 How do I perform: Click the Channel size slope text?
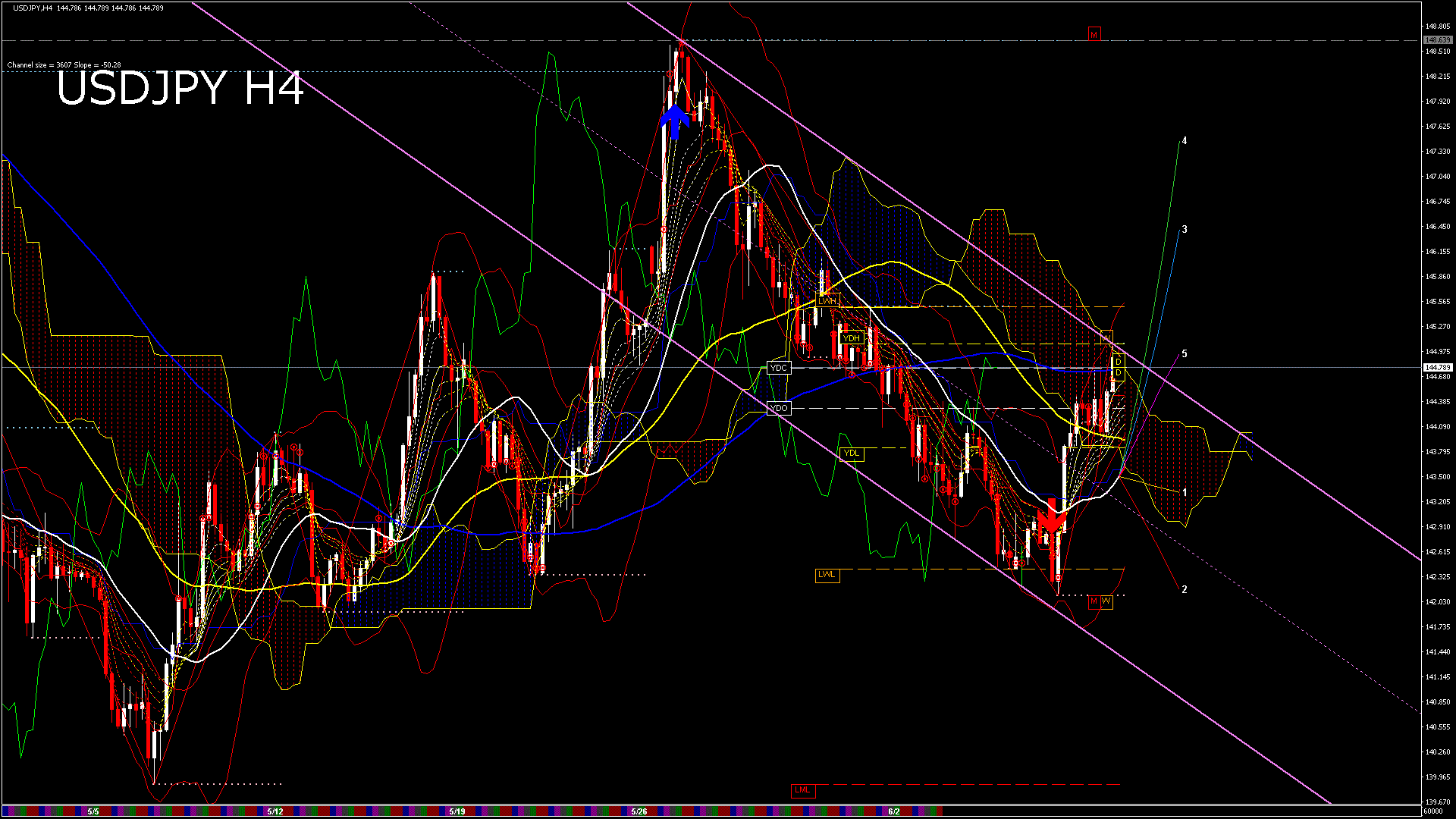64,65
